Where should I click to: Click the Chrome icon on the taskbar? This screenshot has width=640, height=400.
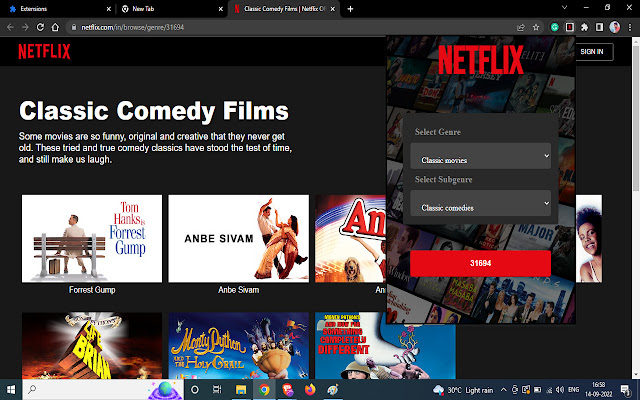(x=264, y=389)
